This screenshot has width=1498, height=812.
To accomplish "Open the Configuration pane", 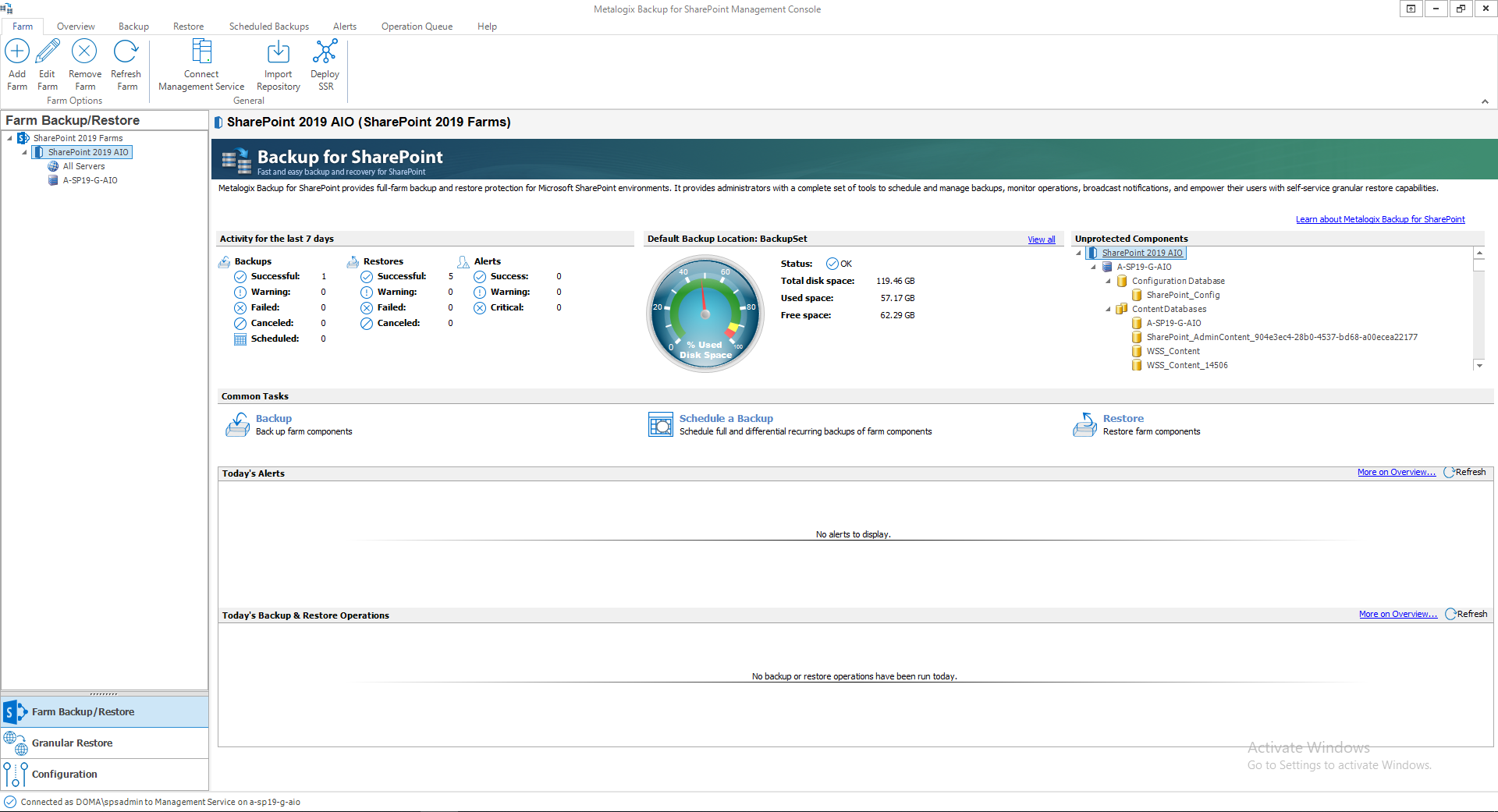I will pos(64,775).
